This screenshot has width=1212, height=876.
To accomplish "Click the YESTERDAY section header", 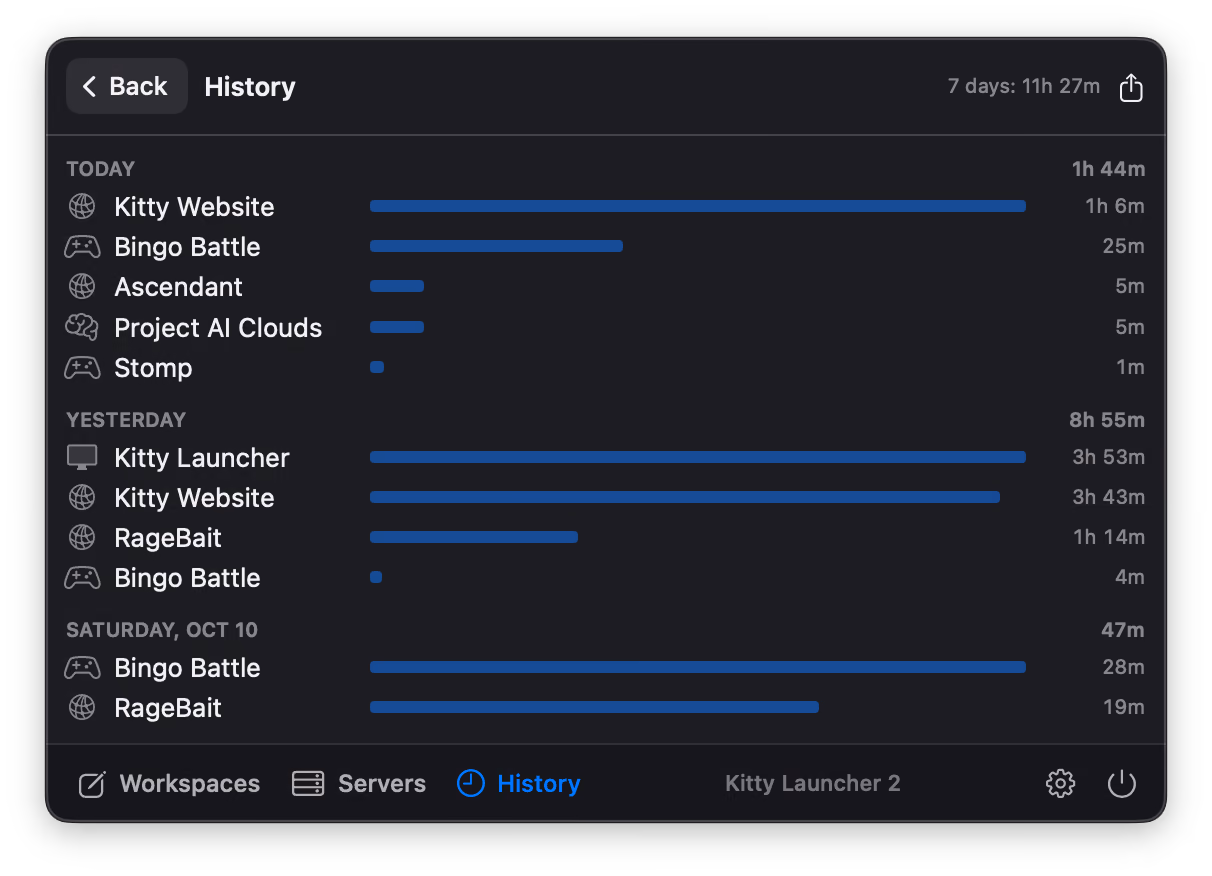I will point(126,420).
